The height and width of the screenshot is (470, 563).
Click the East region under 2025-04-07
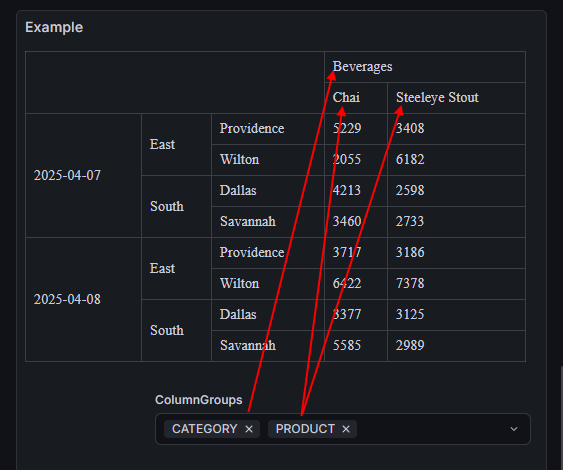coord(176,145)
